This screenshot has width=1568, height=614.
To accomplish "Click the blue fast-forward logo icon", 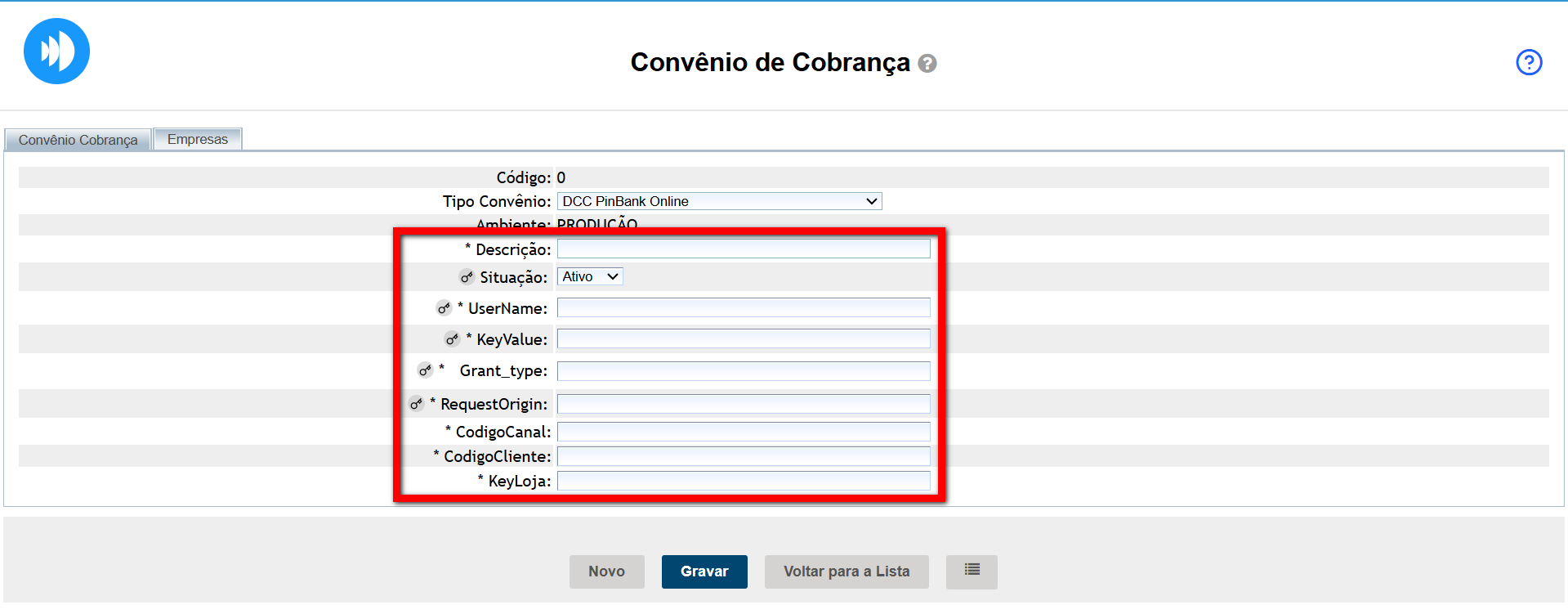I will pos(56,52).
